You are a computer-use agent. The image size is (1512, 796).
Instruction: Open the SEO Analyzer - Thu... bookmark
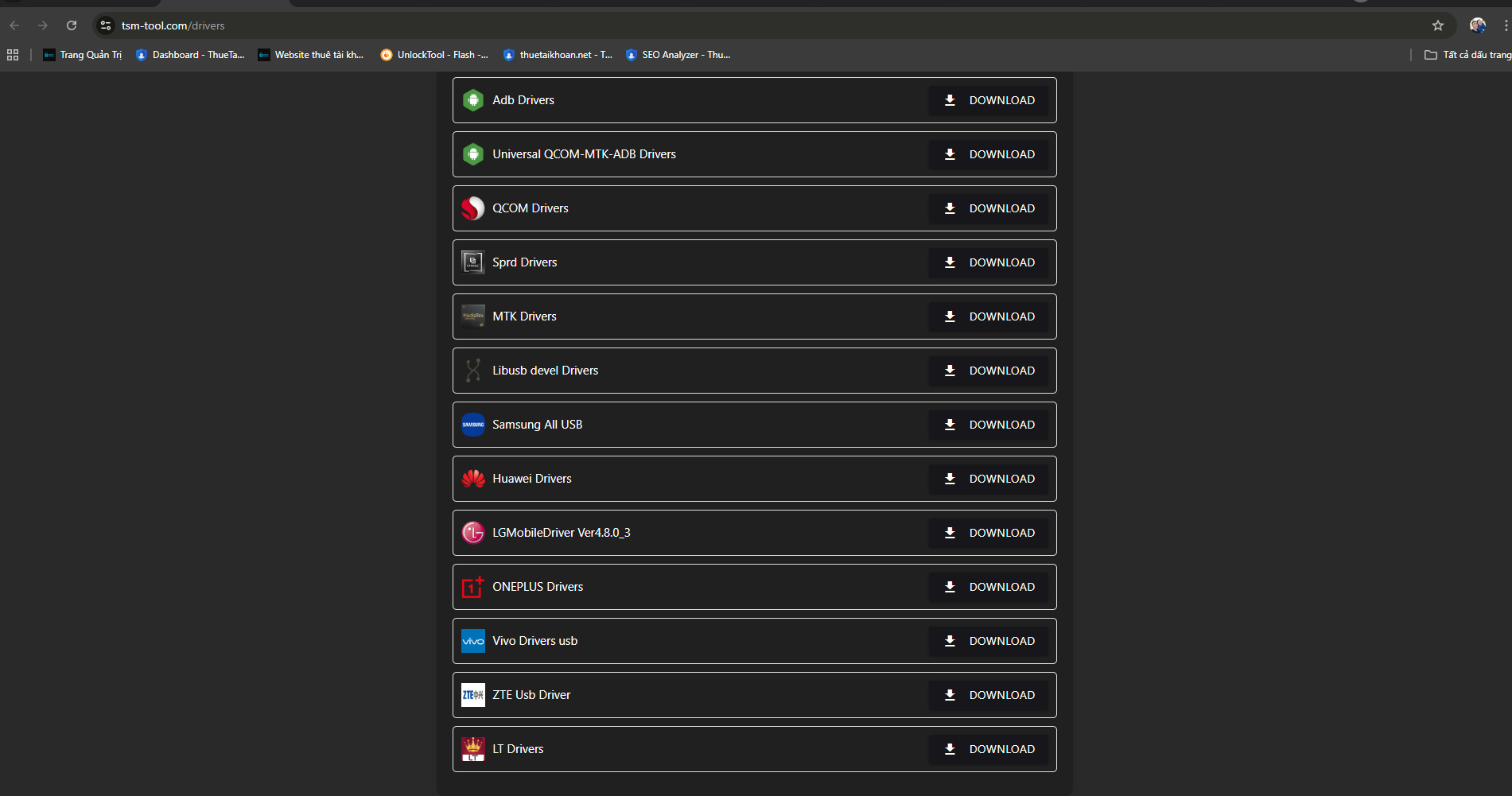coord(678,55)
